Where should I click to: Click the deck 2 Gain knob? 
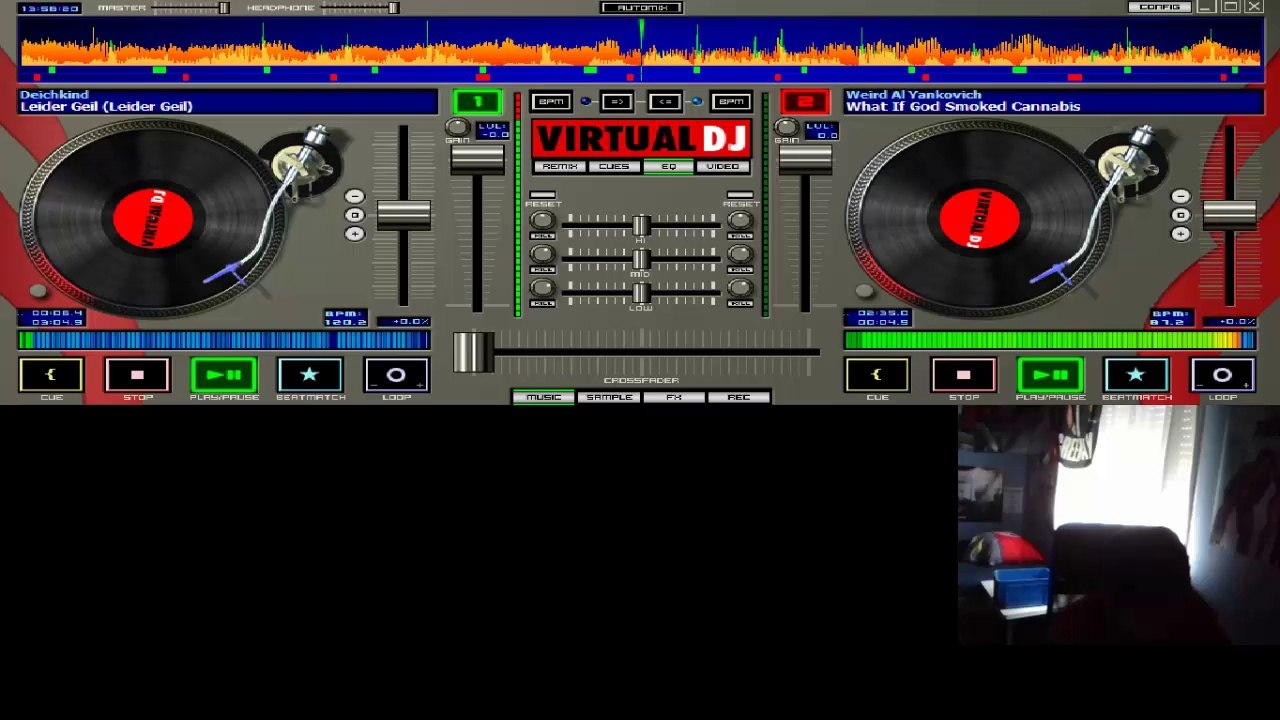787,127
